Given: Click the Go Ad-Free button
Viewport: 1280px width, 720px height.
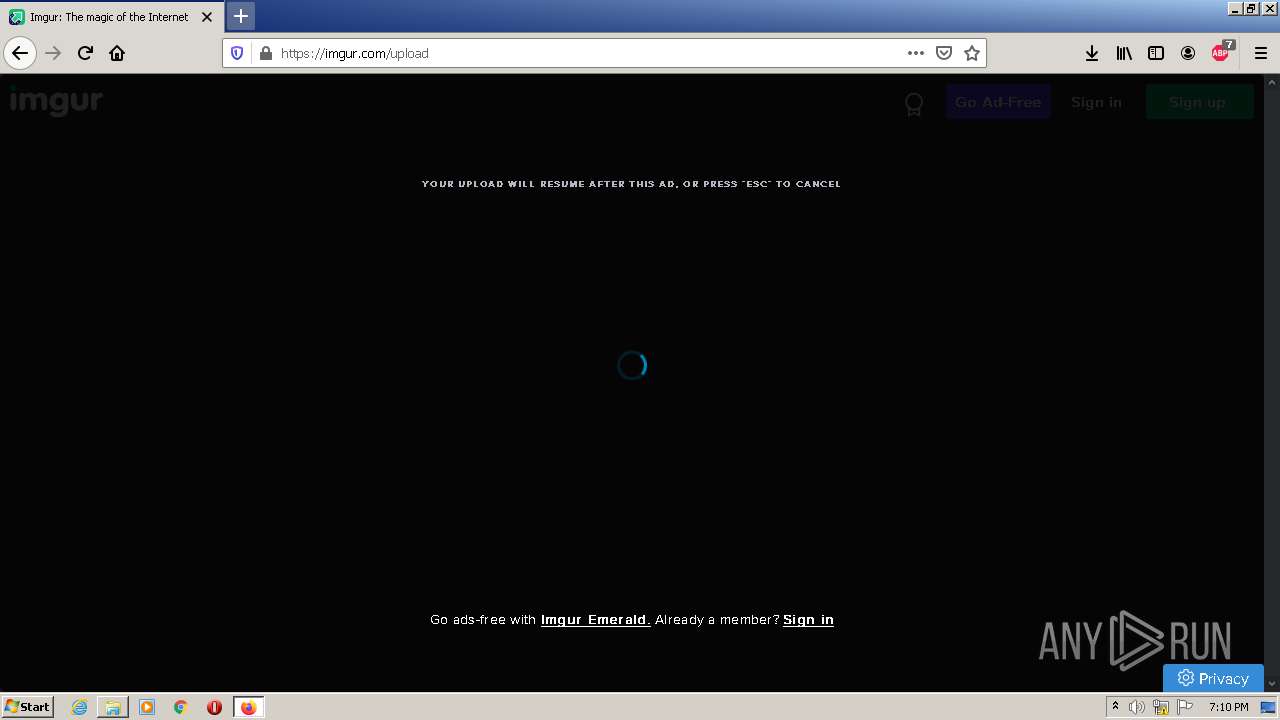Looking at the screenshot, I should pos(998,102).
